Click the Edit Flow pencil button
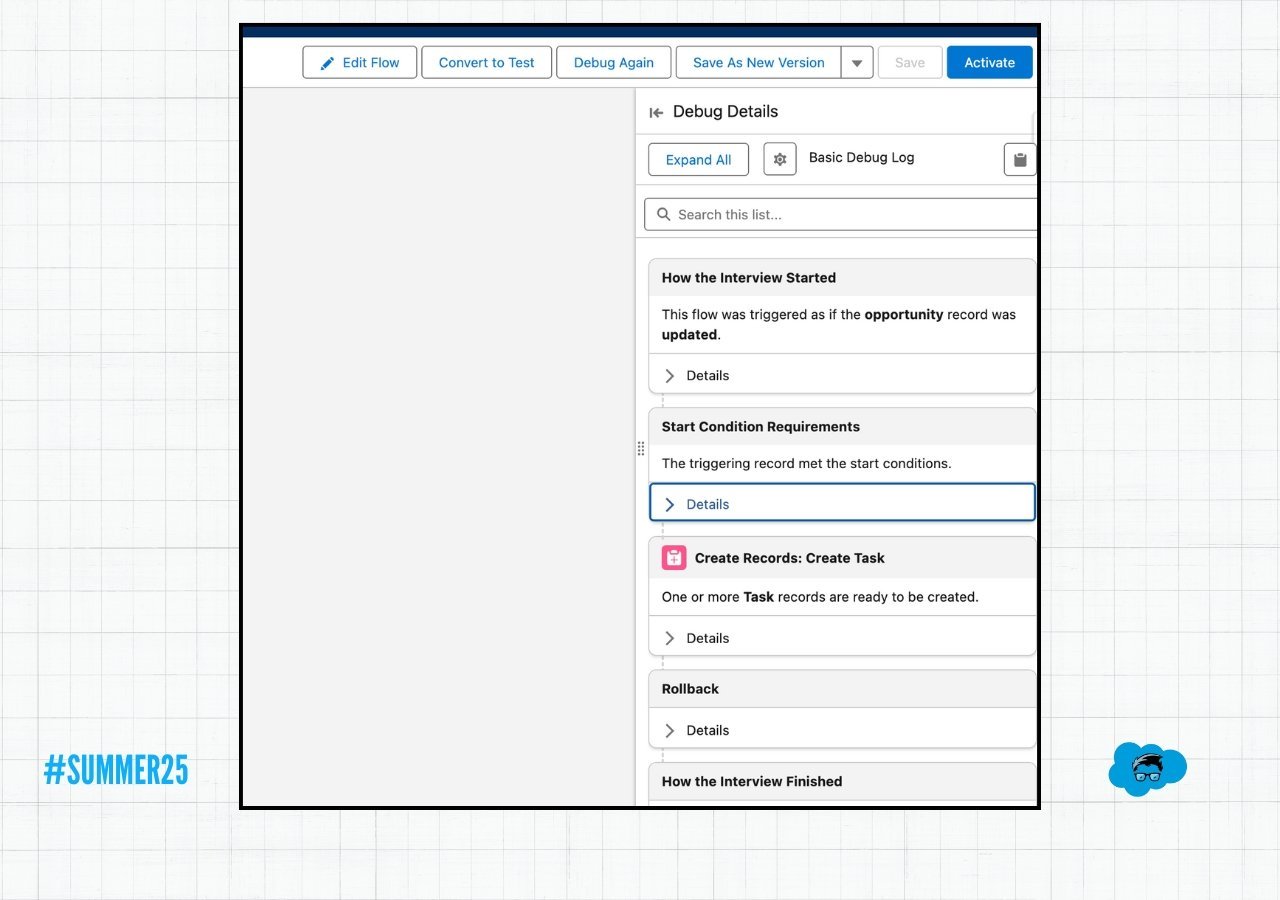 [x=359, y=62]
